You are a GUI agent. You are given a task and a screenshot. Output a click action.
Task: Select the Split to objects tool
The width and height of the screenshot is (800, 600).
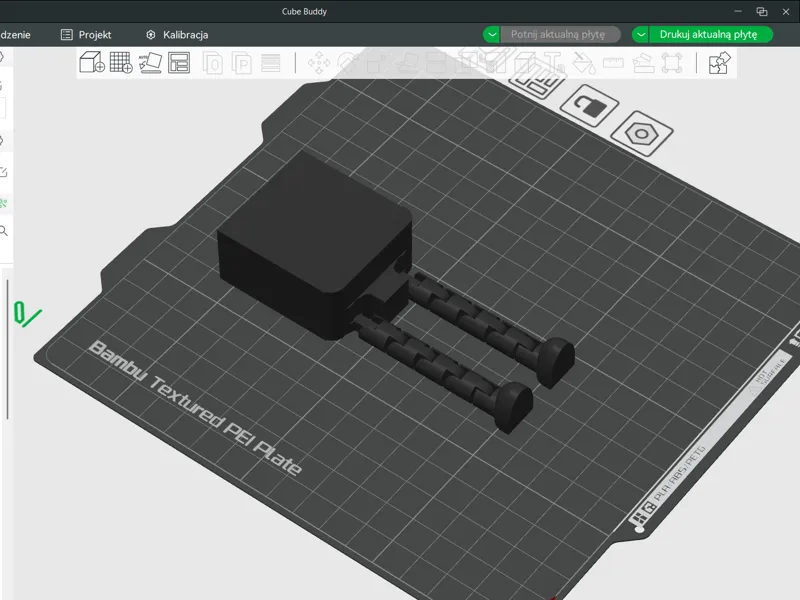coord(212,63)
